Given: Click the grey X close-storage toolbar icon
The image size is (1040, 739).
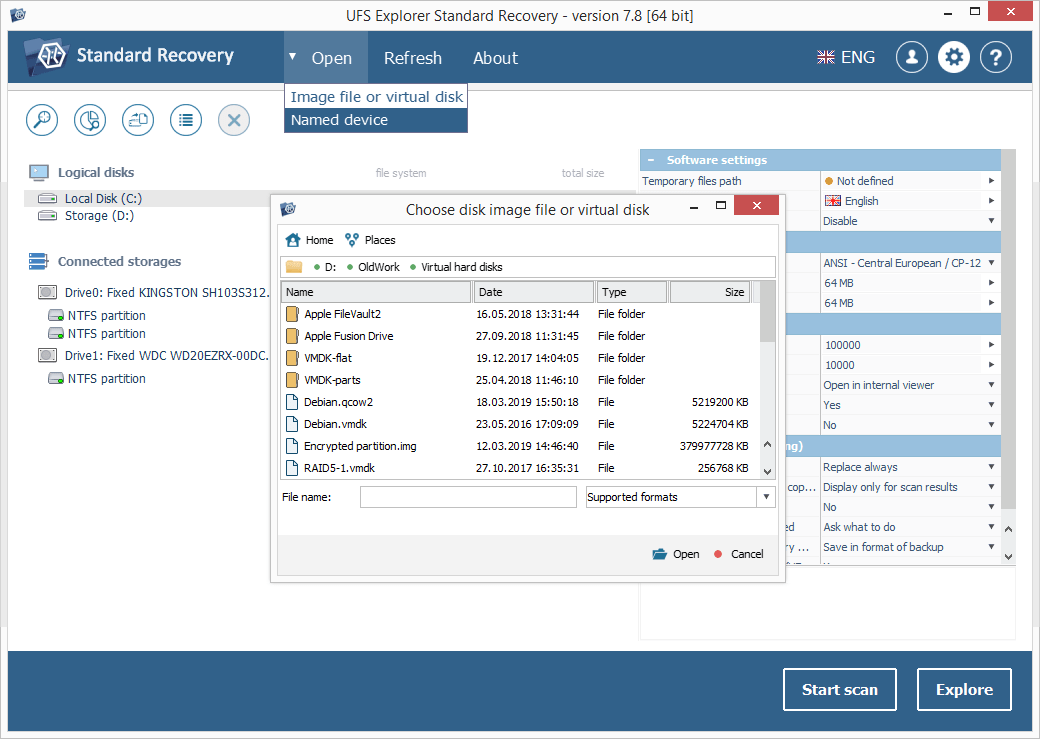Looking at the screenshot, I should 234,120.
